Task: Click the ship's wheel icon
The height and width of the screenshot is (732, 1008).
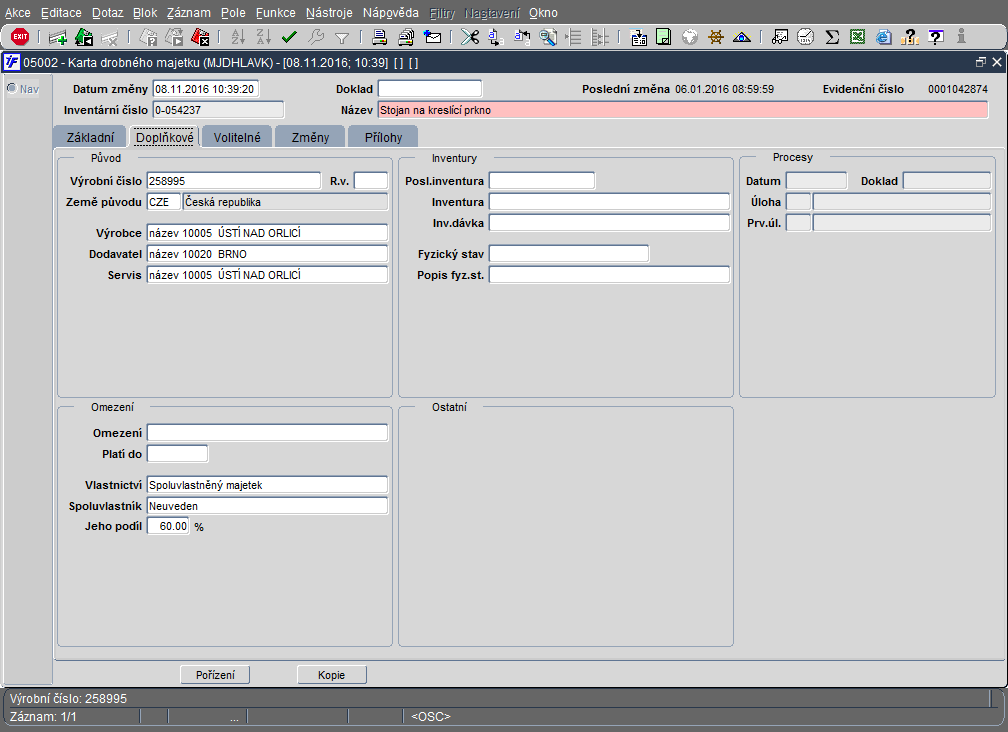Action: [716, 37]
